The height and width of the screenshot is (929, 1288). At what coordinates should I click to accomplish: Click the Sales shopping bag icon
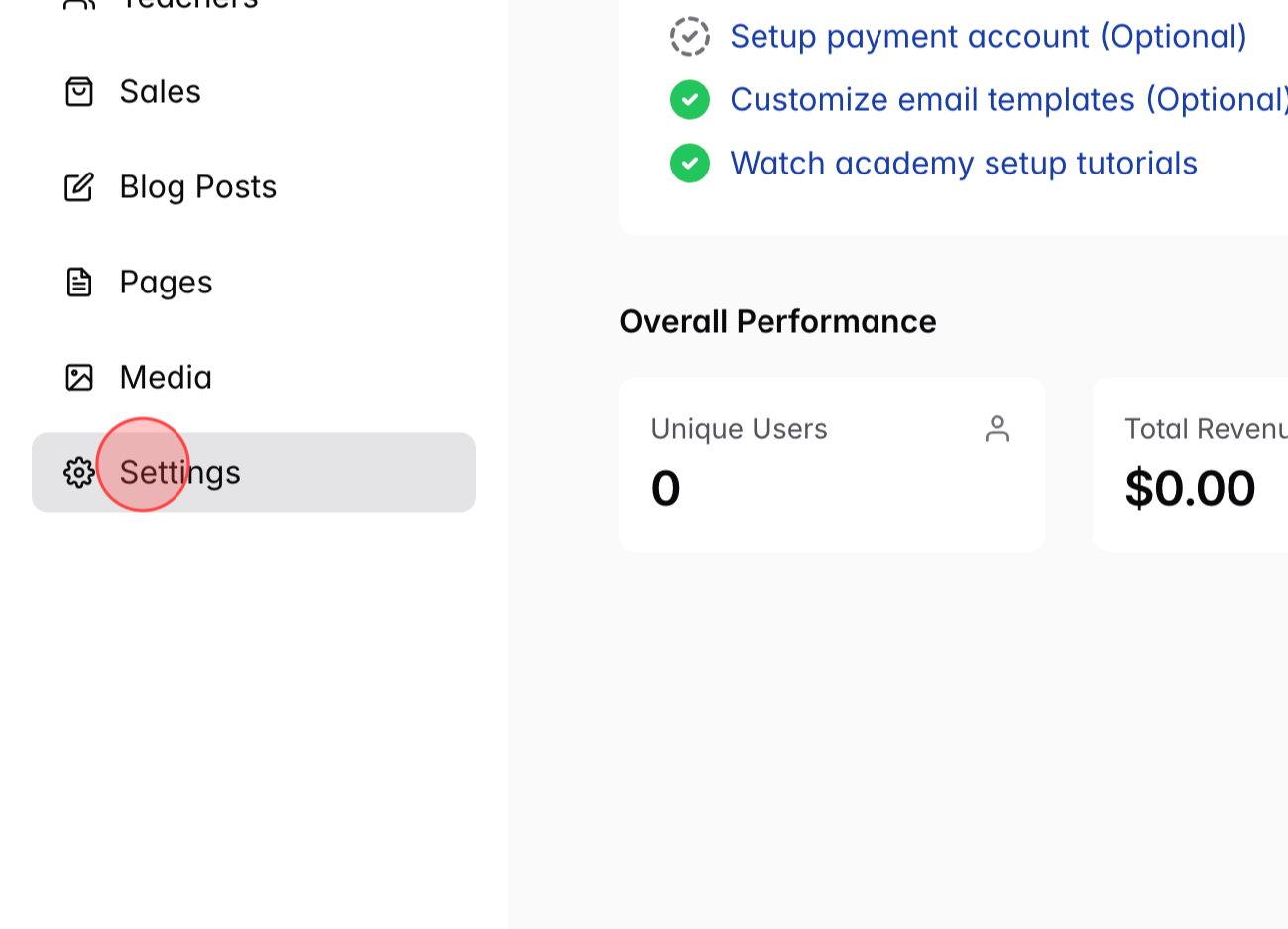(x=80, y=91)
